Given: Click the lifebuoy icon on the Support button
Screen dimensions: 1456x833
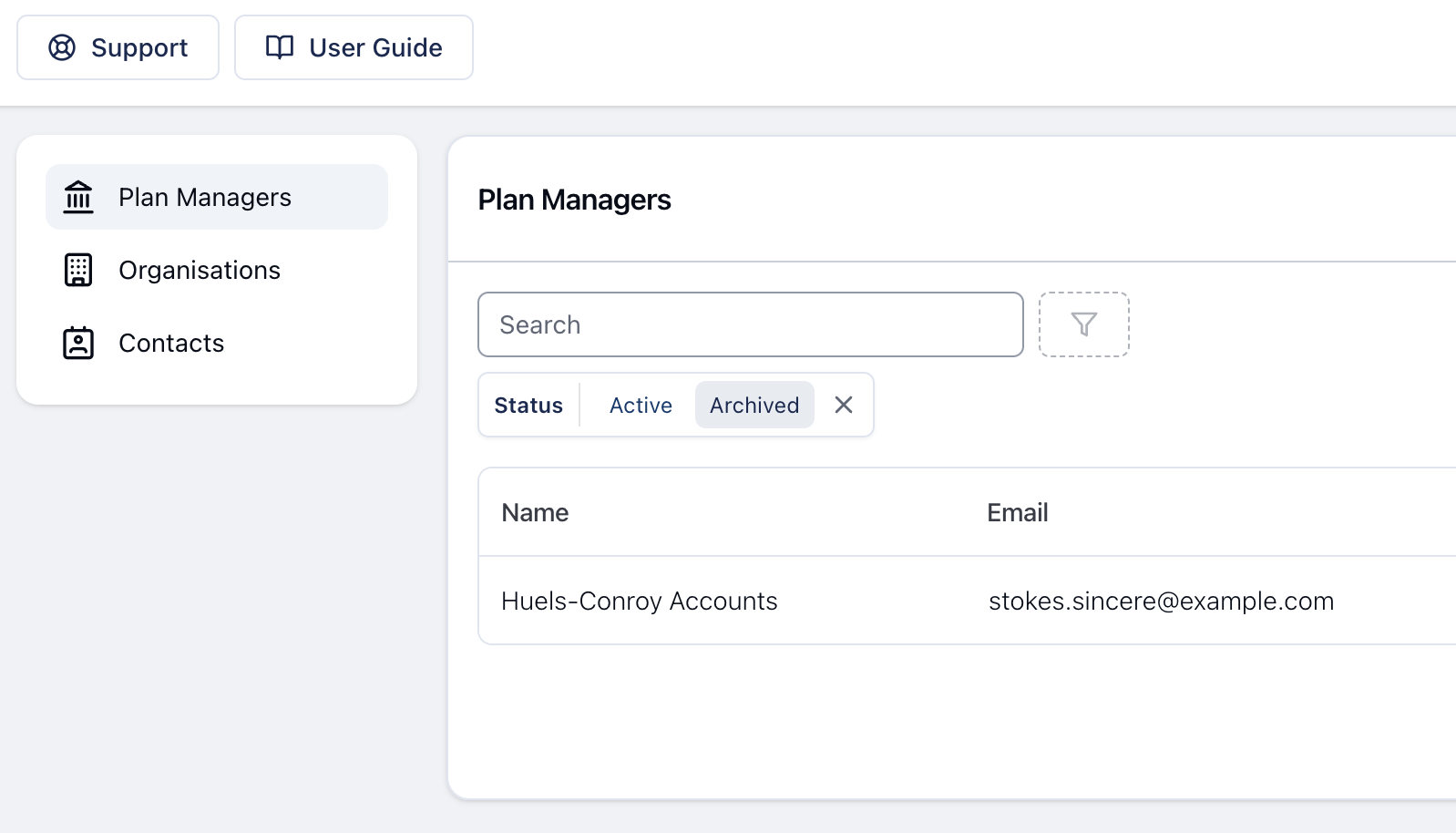Looking at the screenshot, I should click(62, 47).
